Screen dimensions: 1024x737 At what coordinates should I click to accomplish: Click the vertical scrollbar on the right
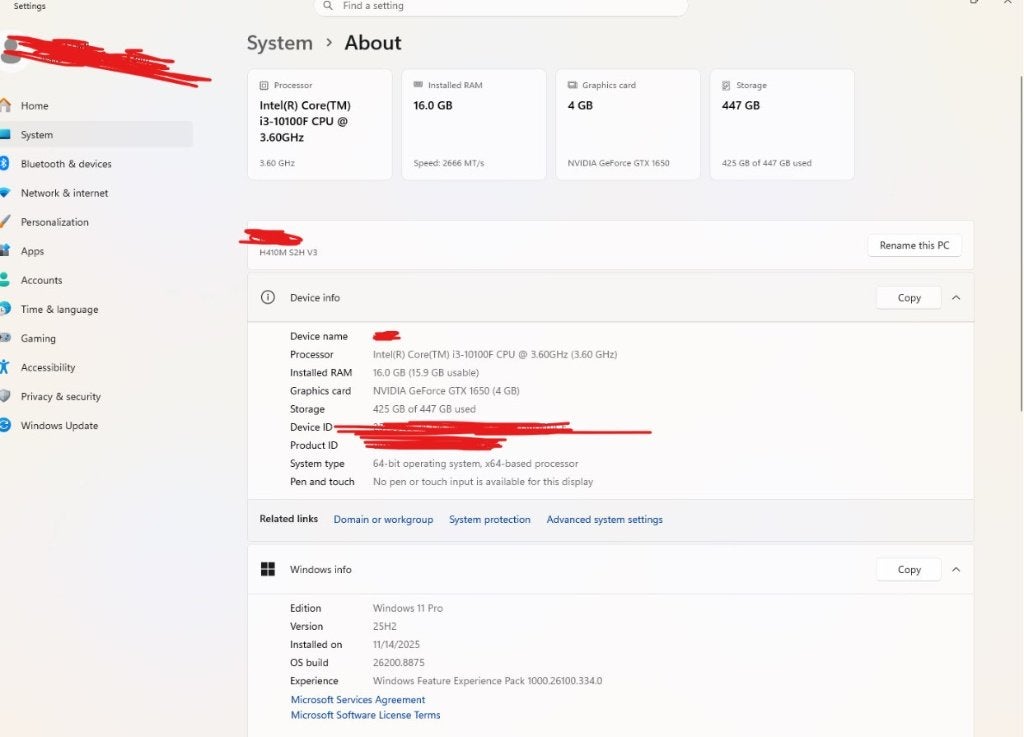coord(1020,243)
